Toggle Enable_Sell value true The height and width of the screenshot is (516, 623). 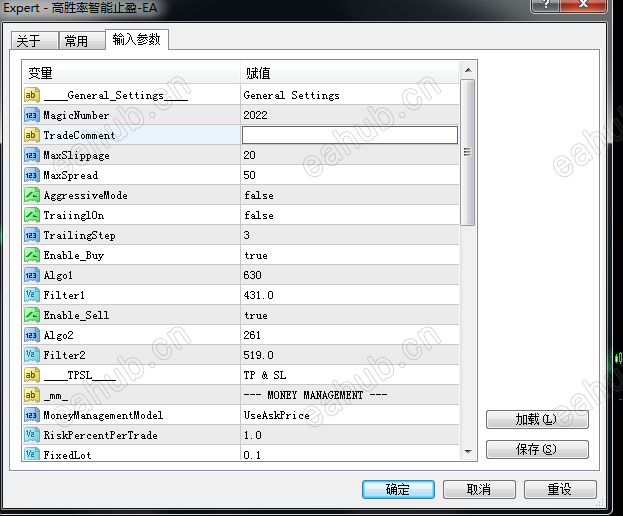coord(350,315)
